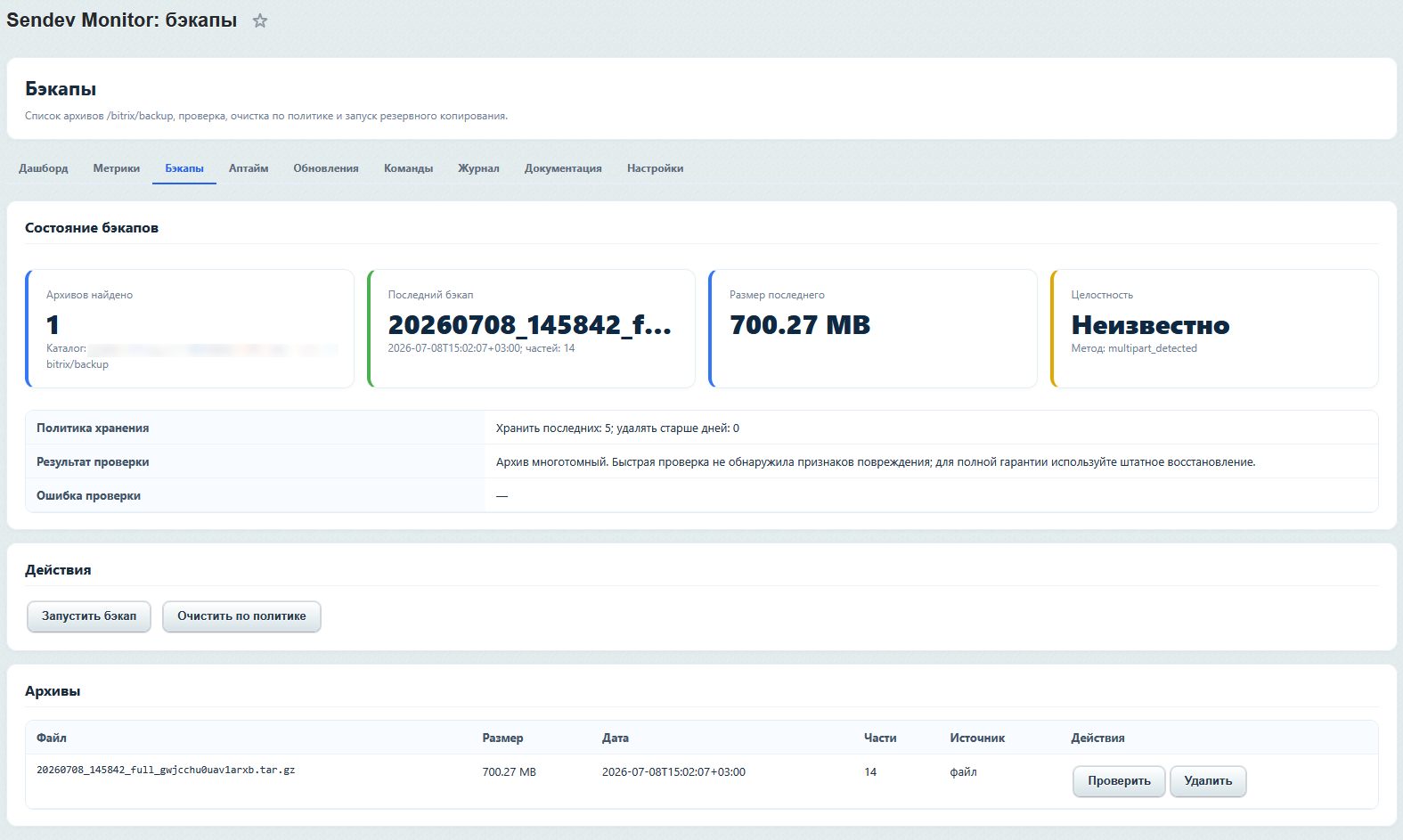This screenshot has width=1403, height=840.
Task: Click the Целостность status card
Action: coord(1214,329)
